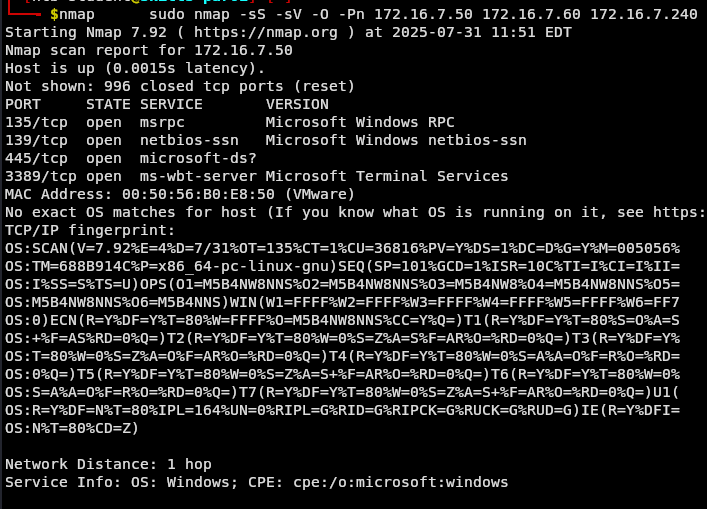707x509 pixels.
Task: Click the VERSION column header
Action: (x=297, y=104)
